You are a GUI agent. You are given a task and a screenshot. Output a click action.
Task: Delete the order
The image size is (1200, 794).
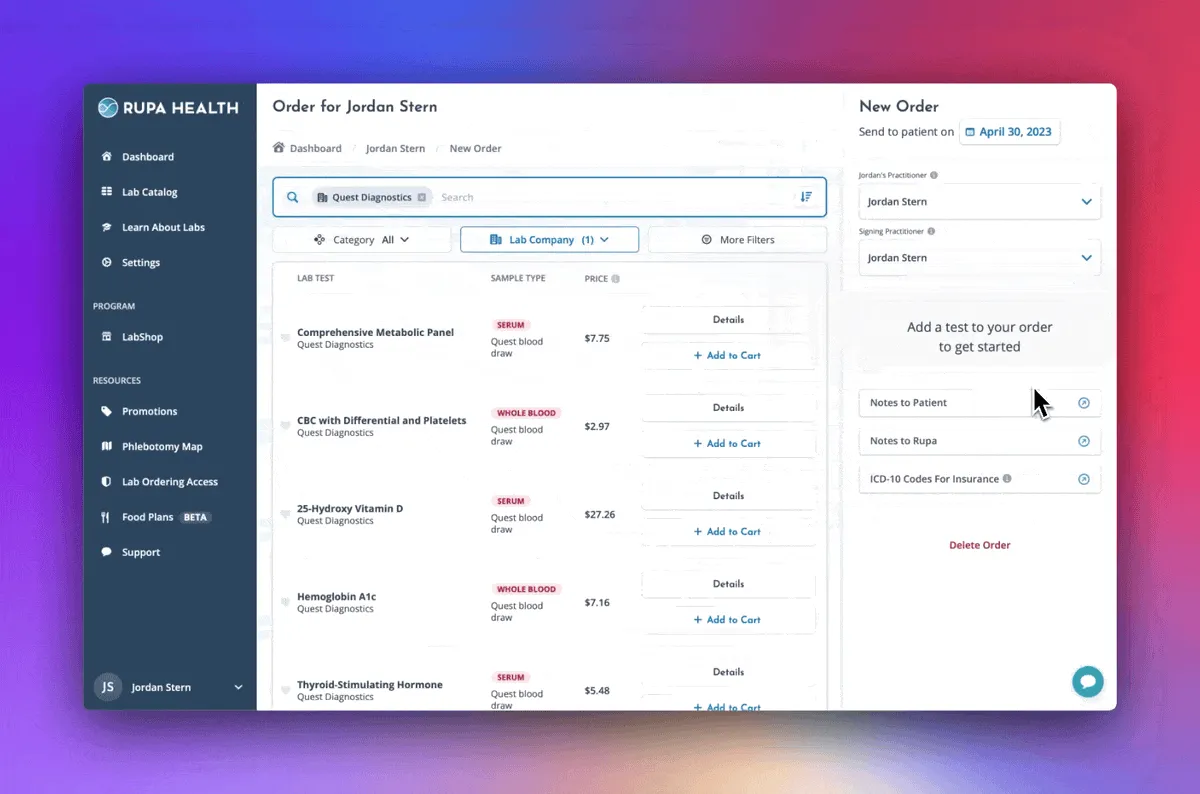click(980, 545)
